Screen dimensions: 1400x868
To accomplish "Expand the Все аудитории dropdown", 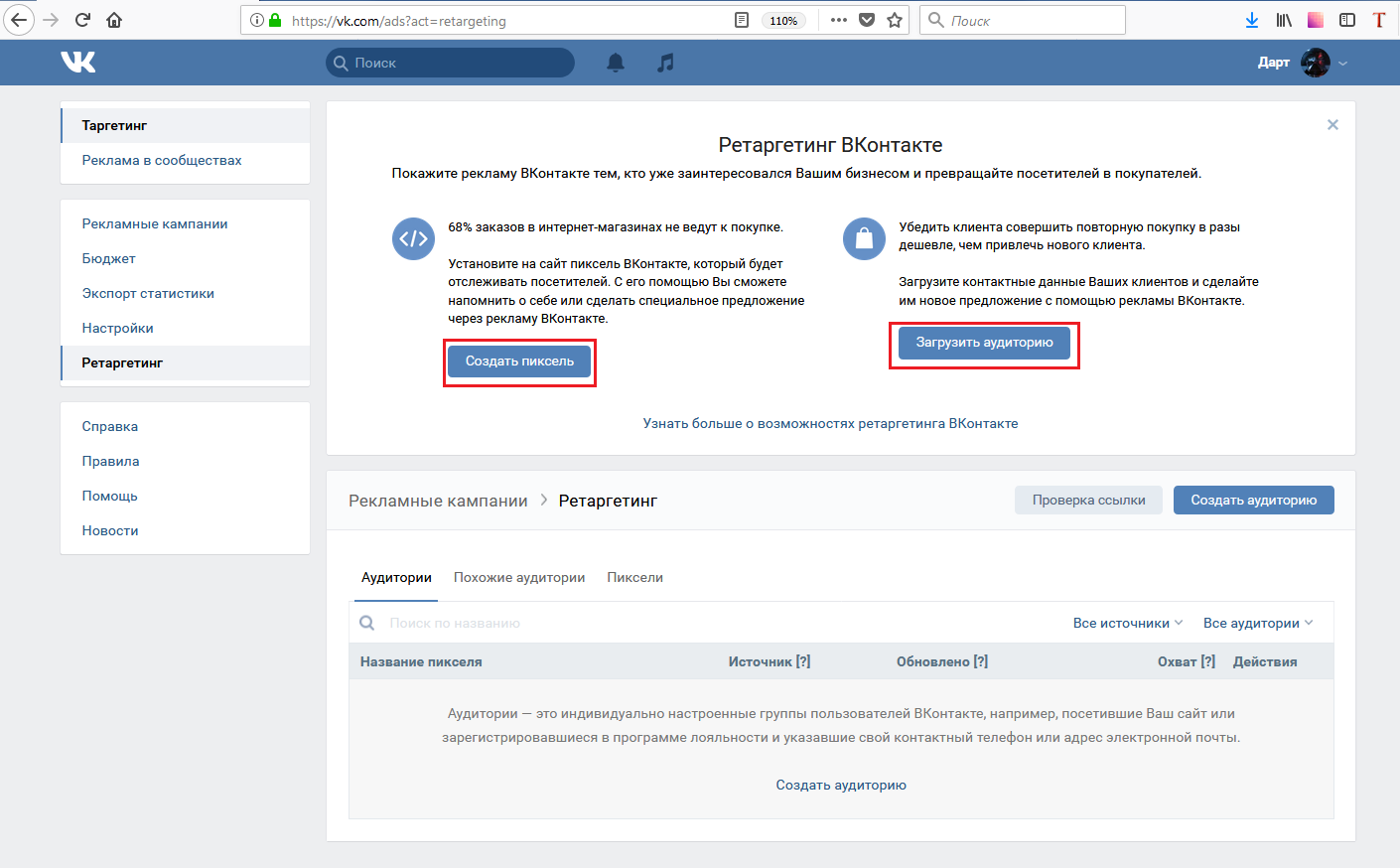I will pyautogui.click(x=1258, y=623).
